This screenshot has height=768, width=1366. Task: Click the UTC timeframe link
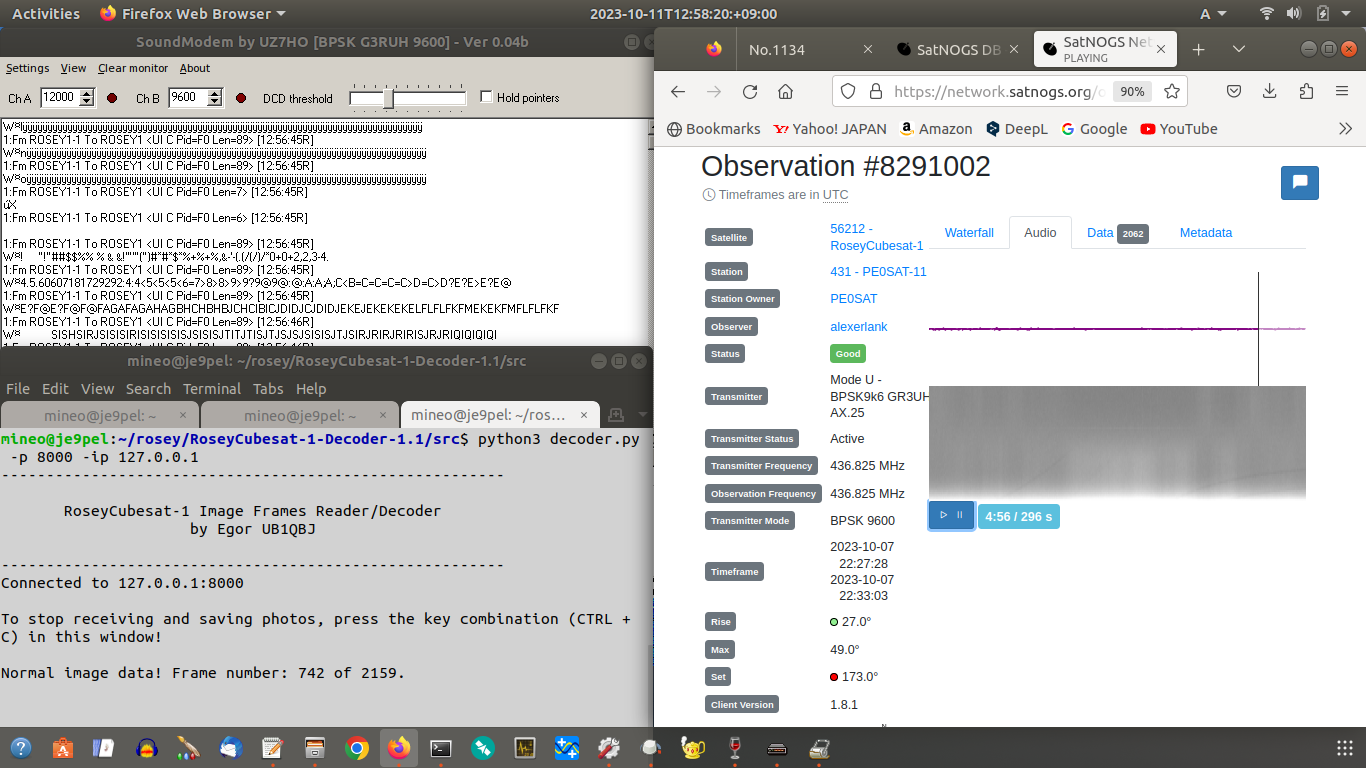[835, 195]
